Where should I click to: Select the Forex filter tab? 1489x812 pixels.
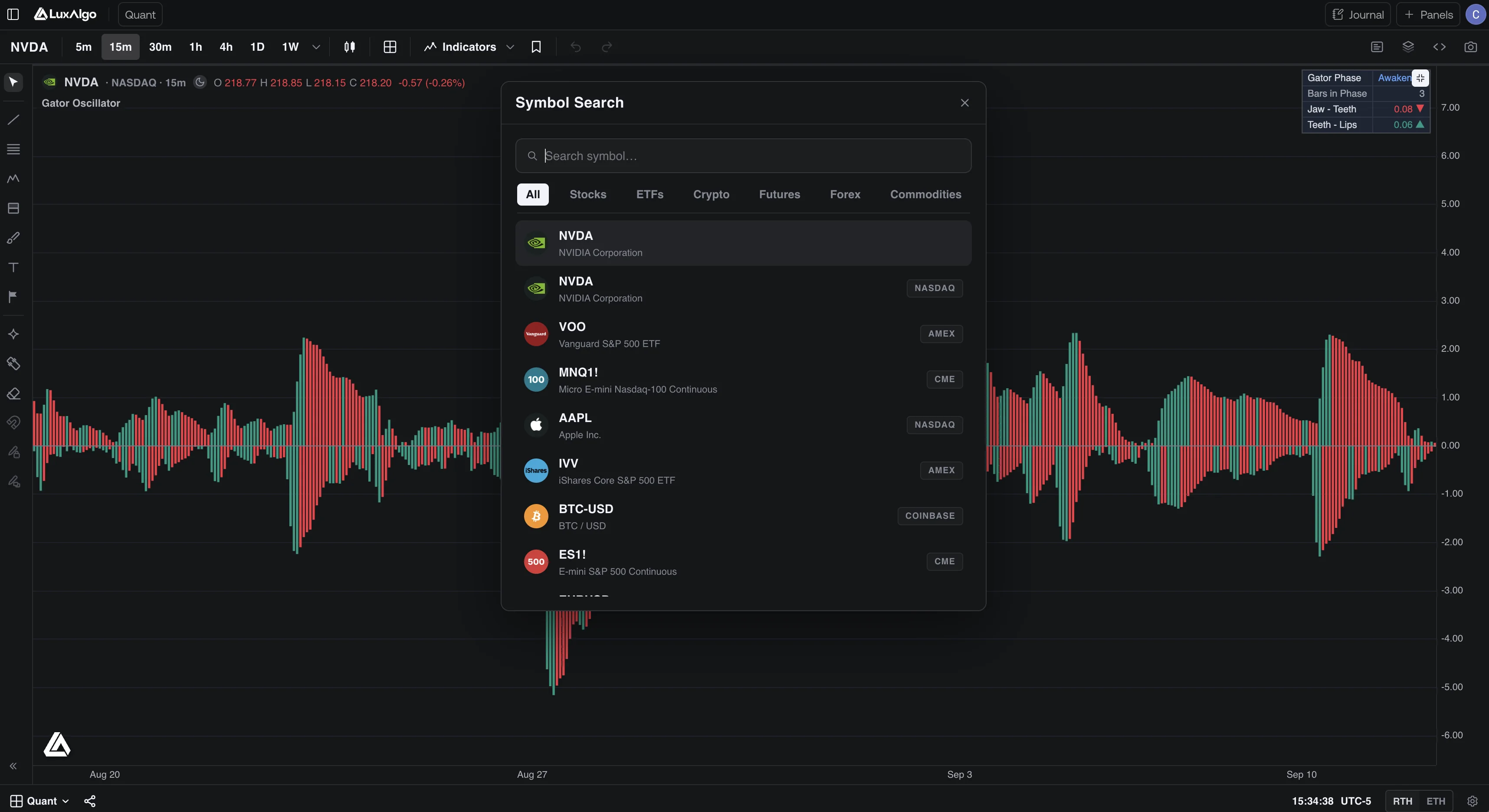tap(845, 194)
